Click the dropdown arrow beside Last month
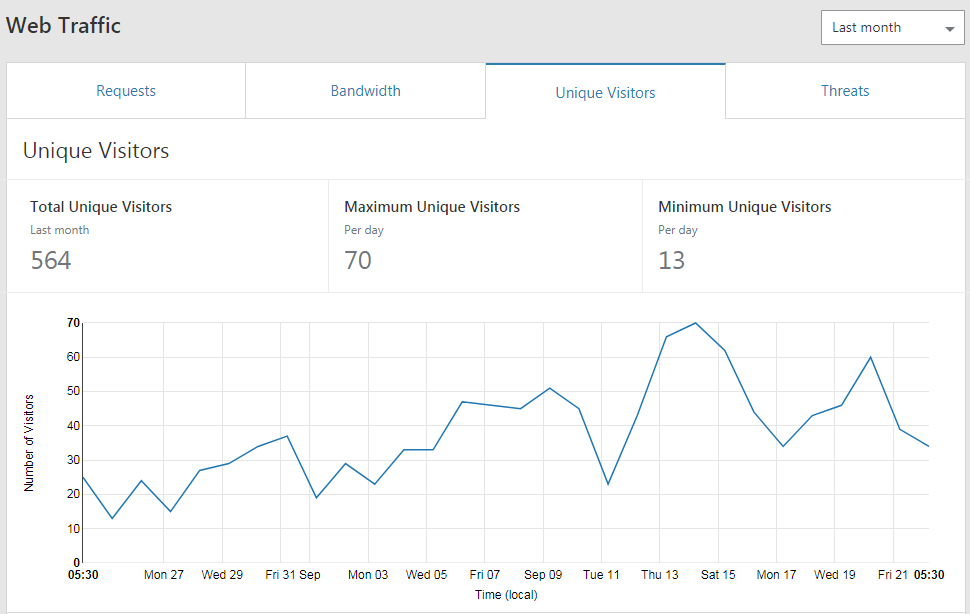The height and width of the screenshot is (614, 970). pos(948,29)
